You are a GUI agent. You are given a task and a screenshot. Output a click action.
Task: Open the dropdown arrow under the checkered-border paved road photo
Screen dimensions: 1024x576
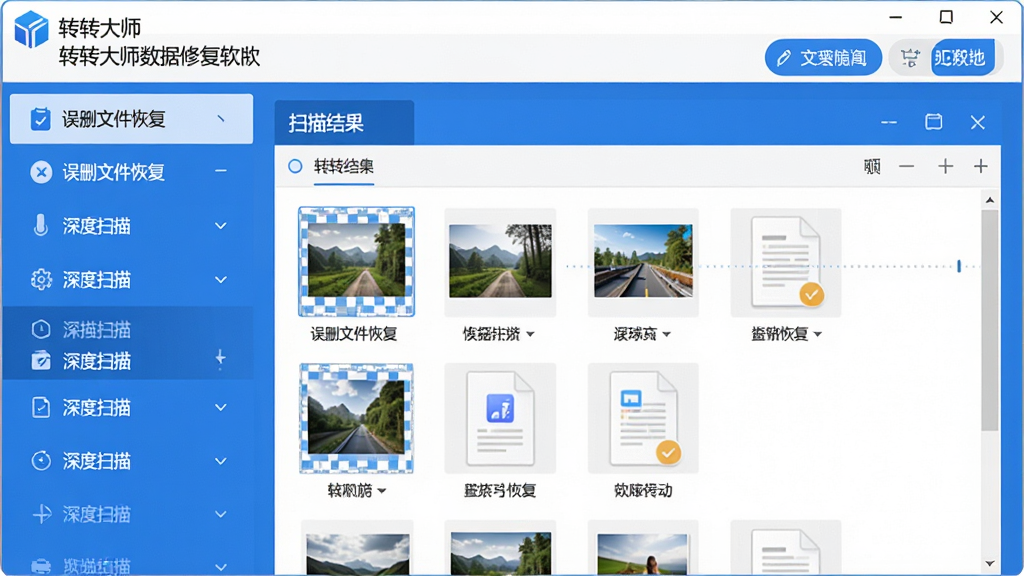click(x=382, y=490)
